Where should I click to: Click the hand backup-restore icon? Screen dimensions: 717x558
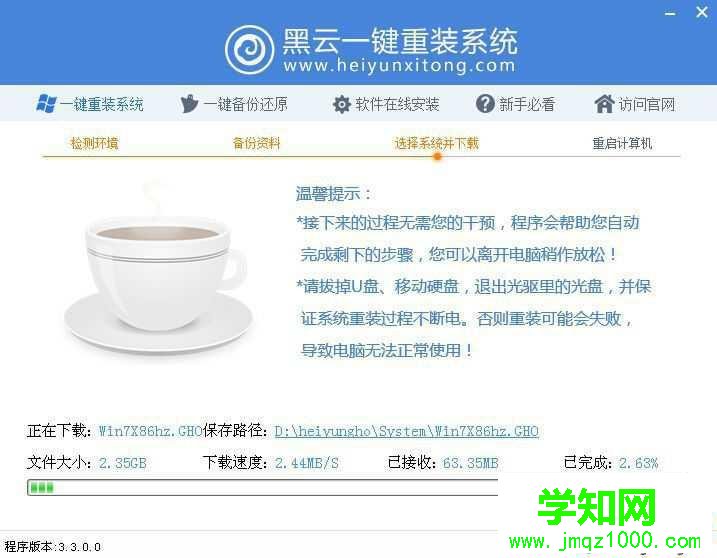tap(189, 104)
